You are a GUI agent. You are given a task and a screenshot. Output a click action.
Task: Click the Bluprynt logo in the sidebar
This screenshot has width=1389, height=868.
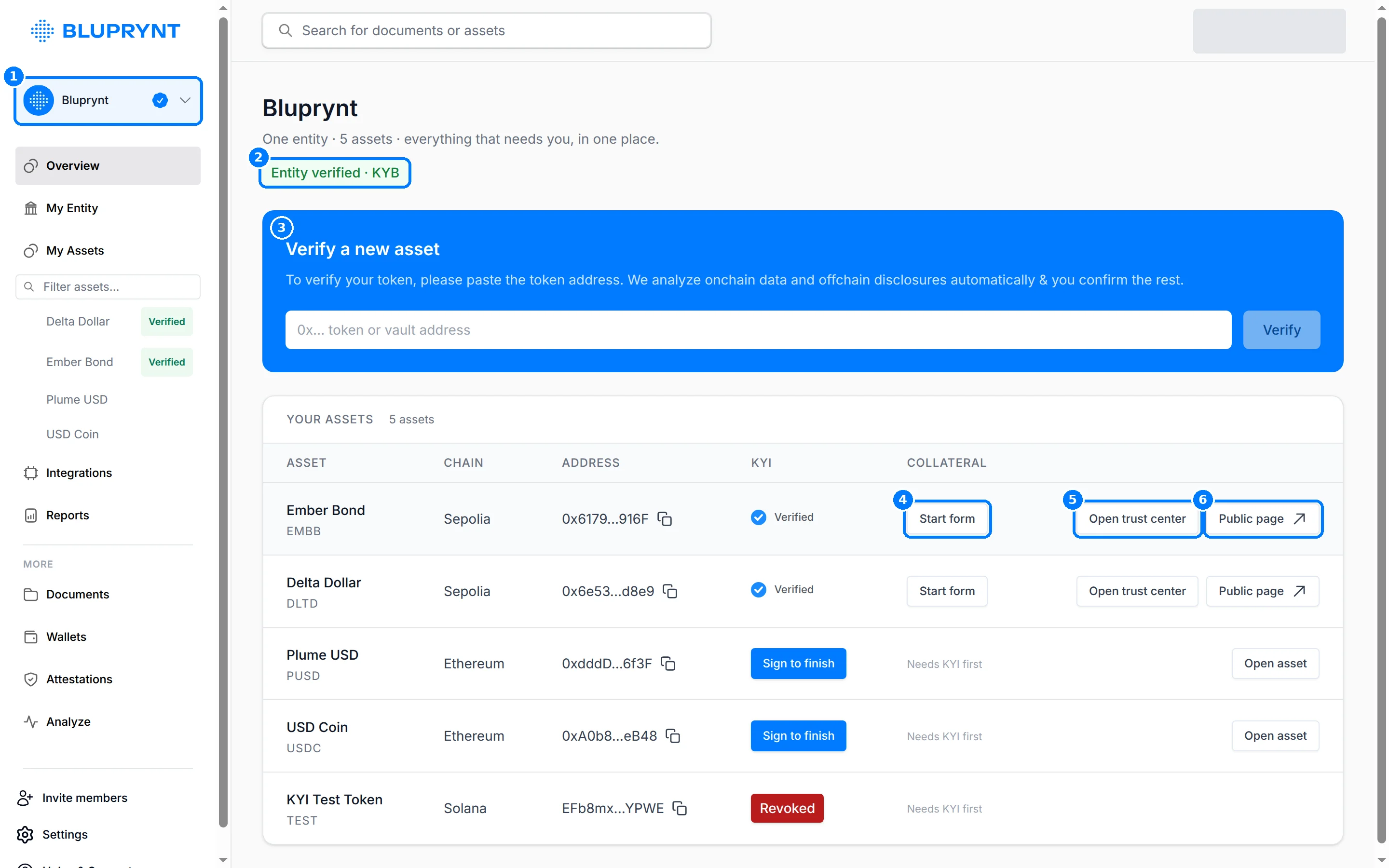(x=106, y=30)
